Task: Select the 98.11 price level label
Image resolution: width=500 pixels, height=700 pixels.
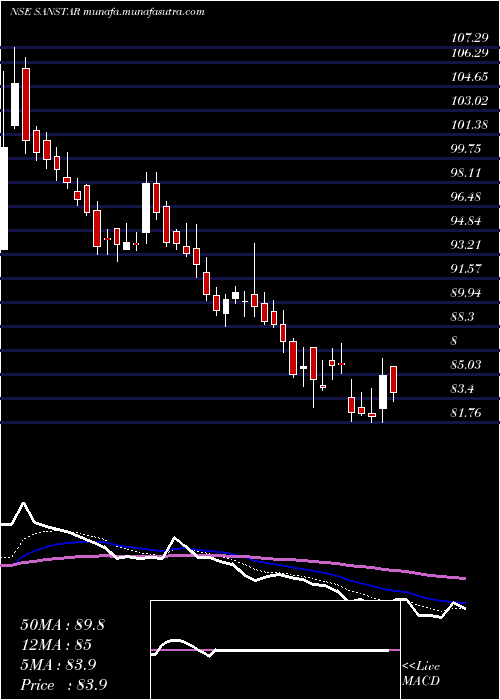Action: pyautogui.click(x=466, y=173)
